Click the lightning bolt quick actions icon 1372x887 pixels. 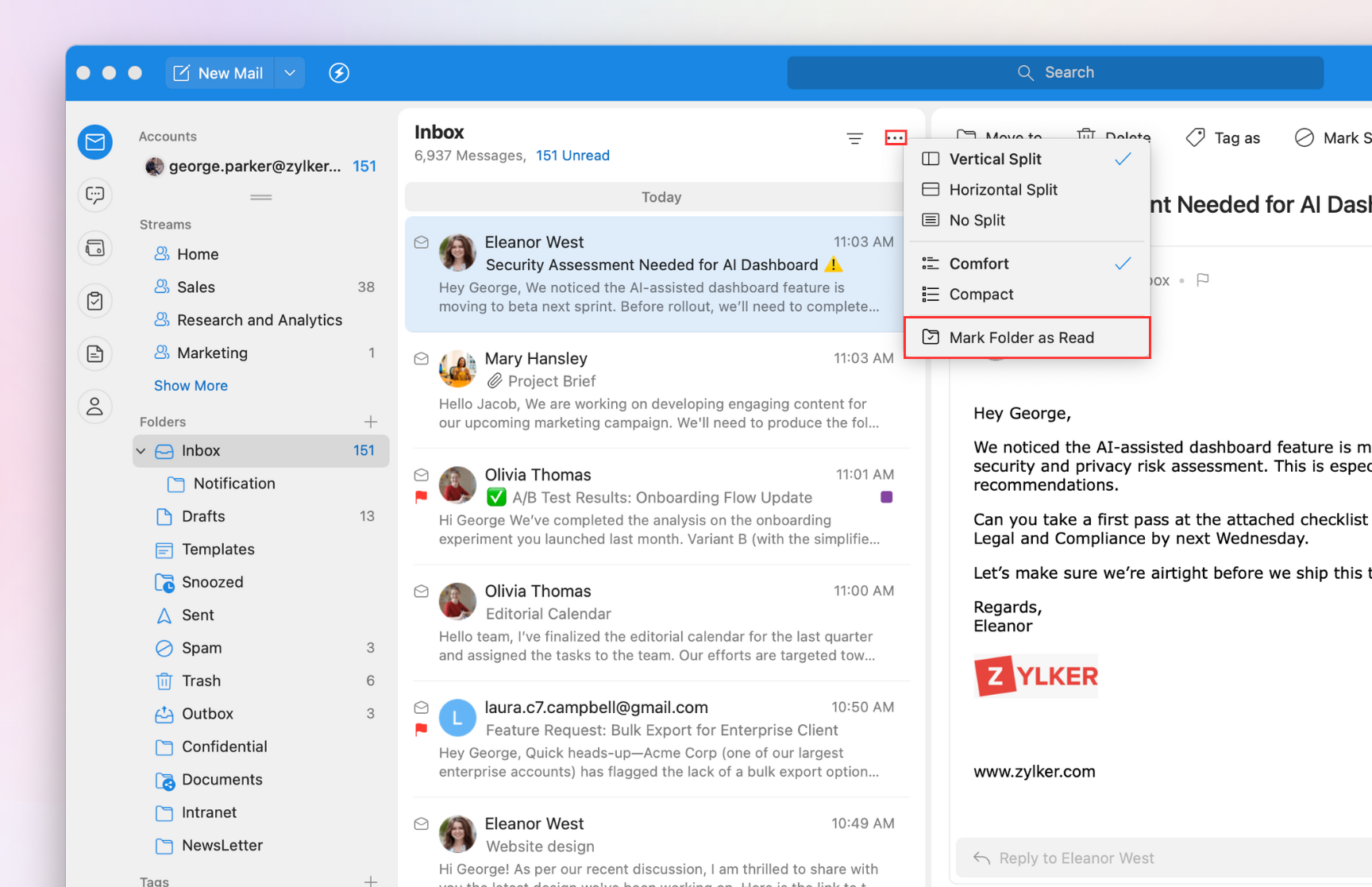pos(339,73)
